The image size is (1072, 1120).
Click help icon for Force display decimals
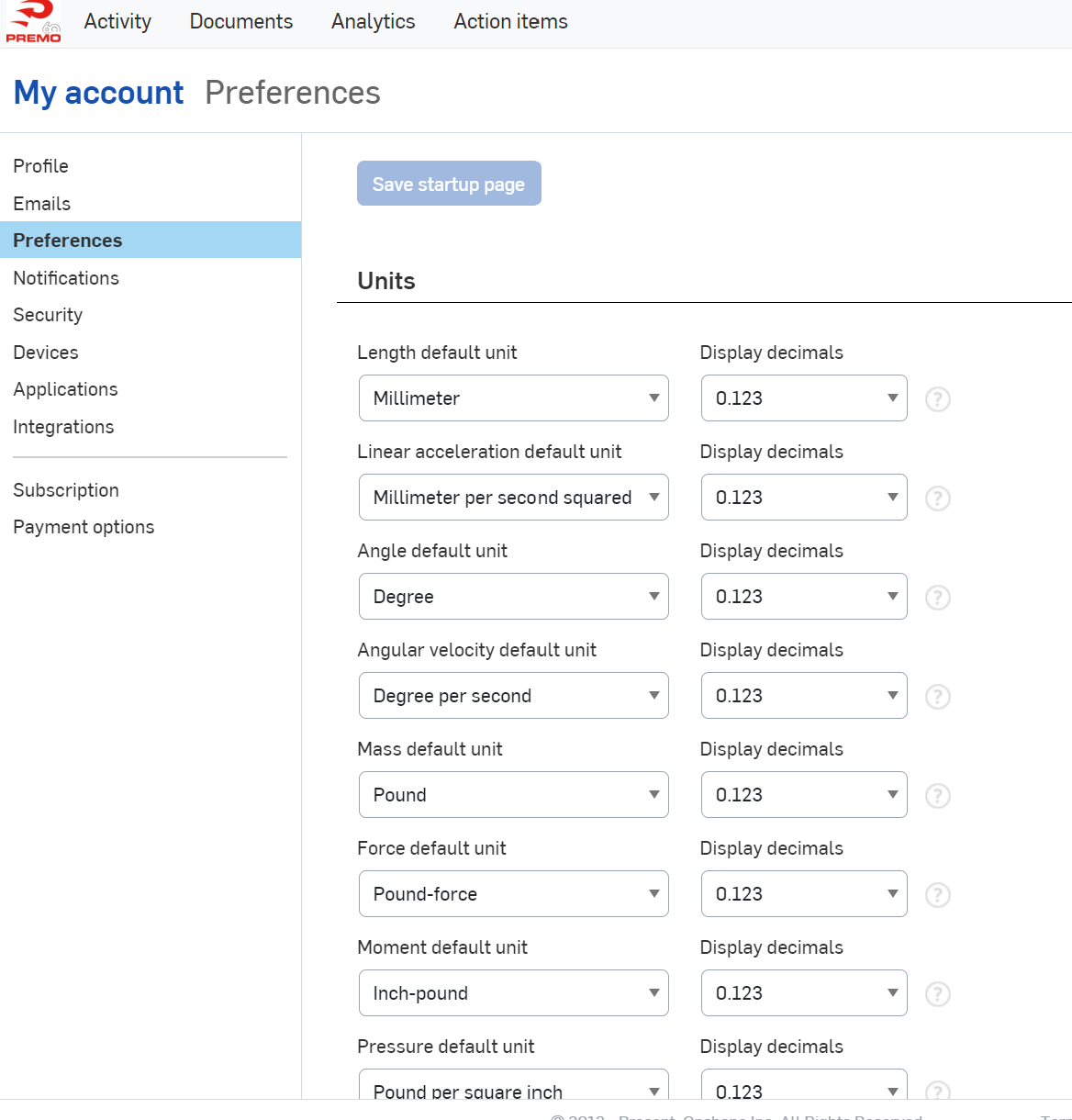pyautogui.click(x=937, y=895)
